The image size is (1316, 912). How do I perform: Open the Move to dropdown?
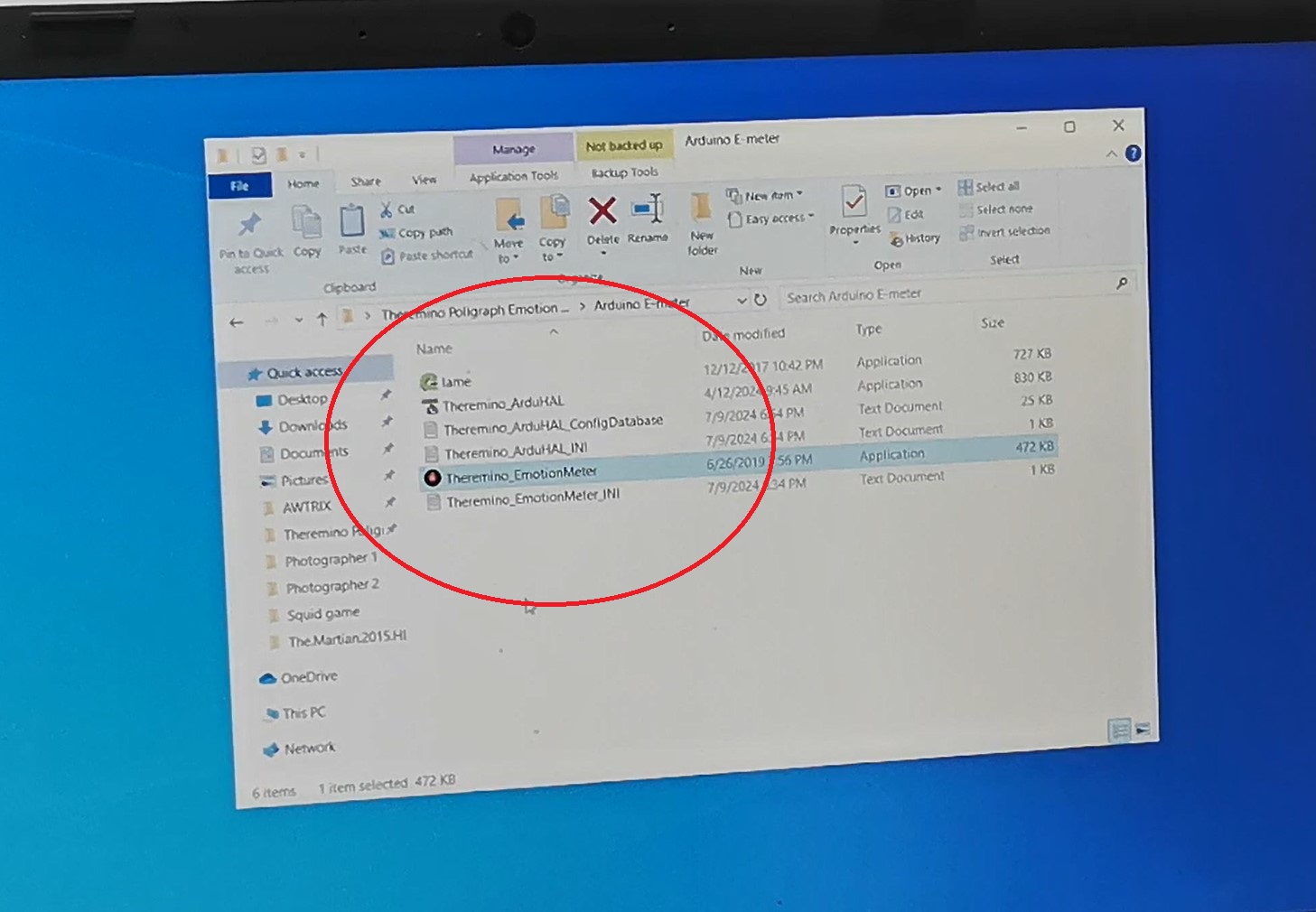click(509, 251)
